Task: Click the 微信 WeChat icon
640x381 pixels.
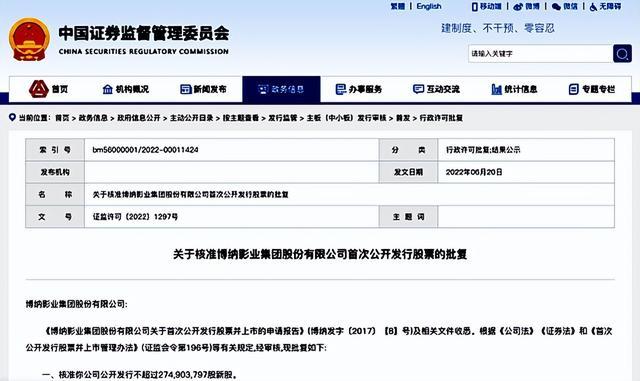Action: [556, 7]
